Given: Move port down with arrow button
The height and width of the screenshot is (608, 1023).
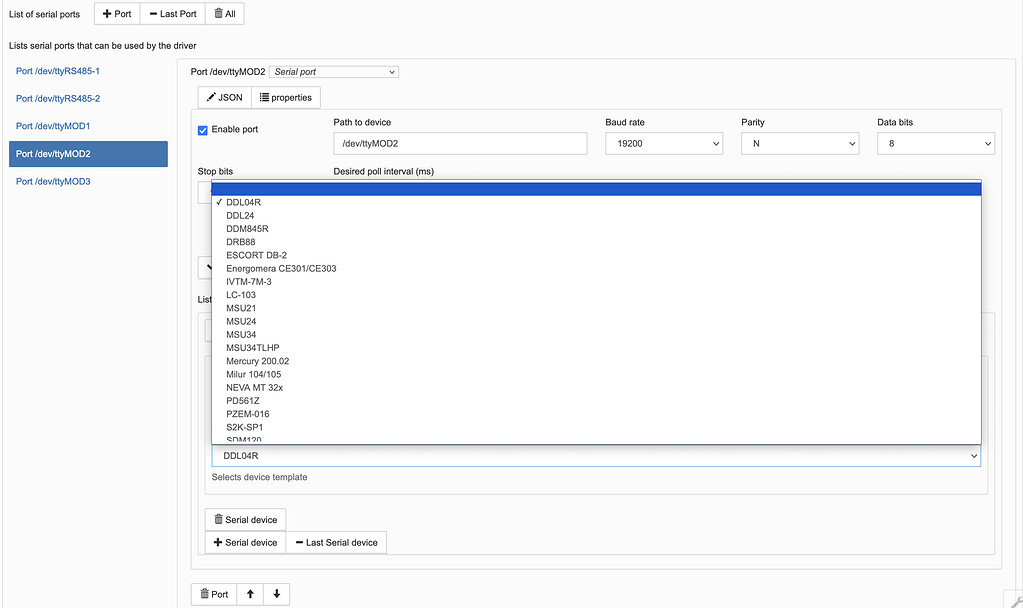Looking at the screenshot, I should (276, 594).
